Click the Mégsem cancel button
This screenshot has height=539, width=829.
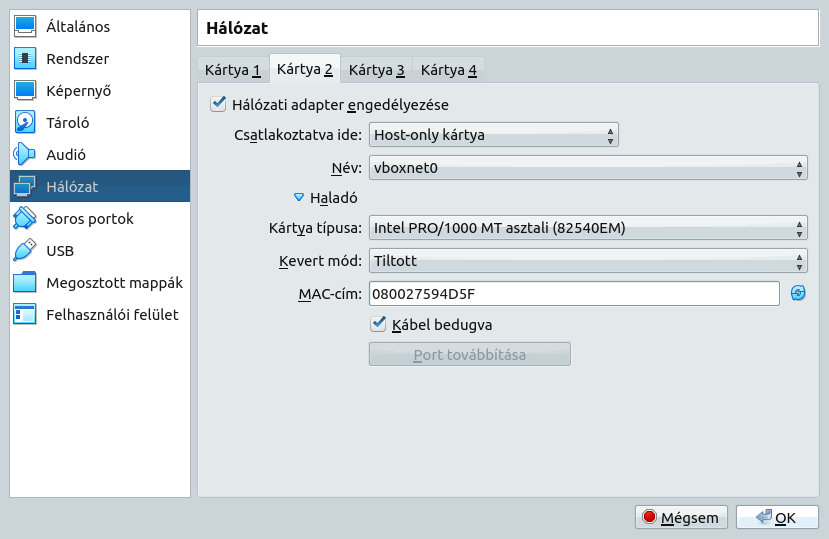[x=681, y=517]
